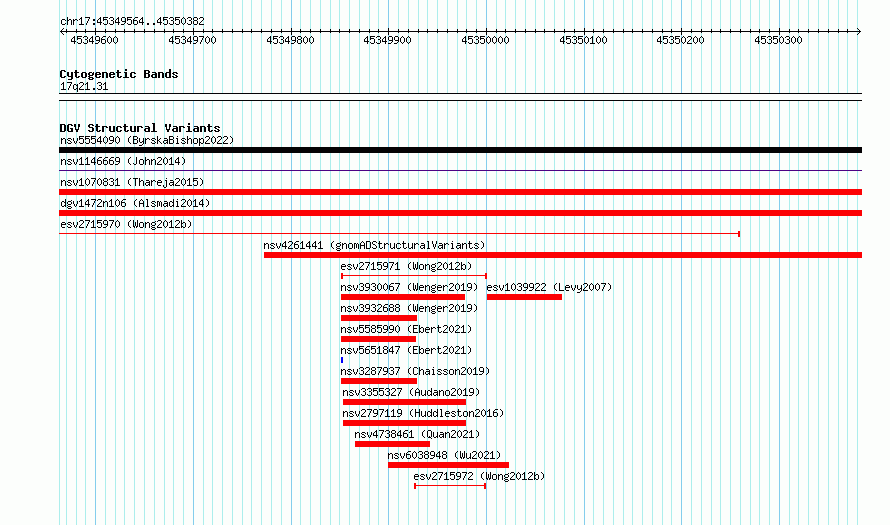890x525 pixels.
Task: Click the nsv3932688 (Wenger2019) label
Action: [409, 308]
